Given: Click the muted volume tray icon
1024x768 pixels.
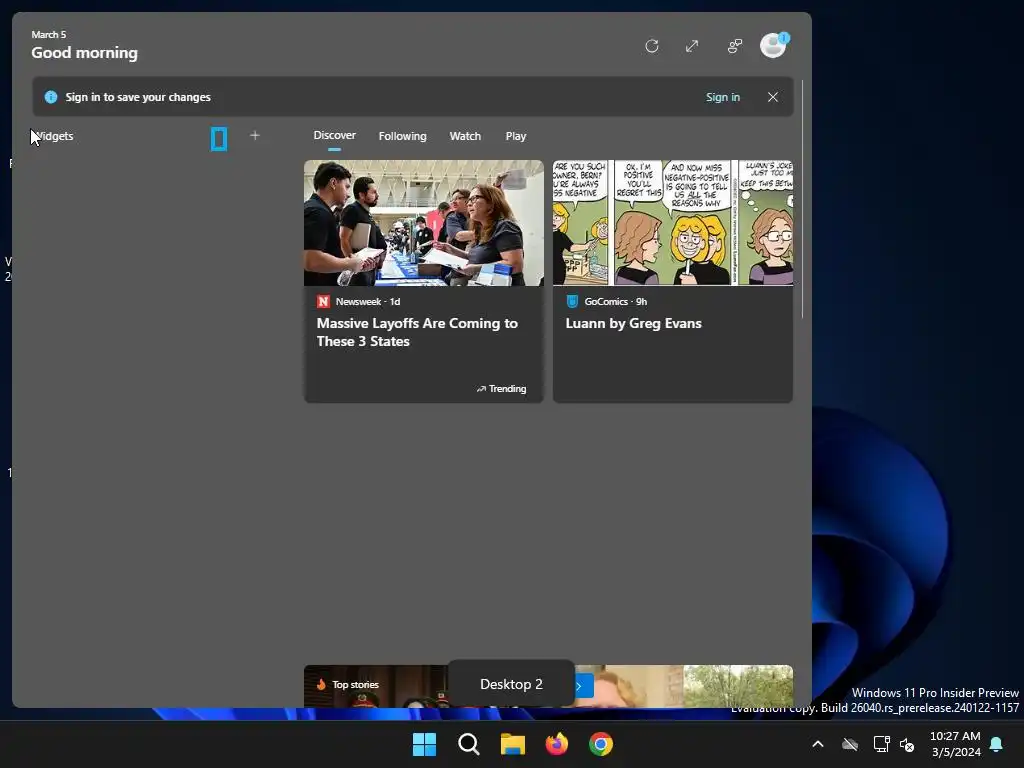Looking at the screenshot, I should 906,744.
